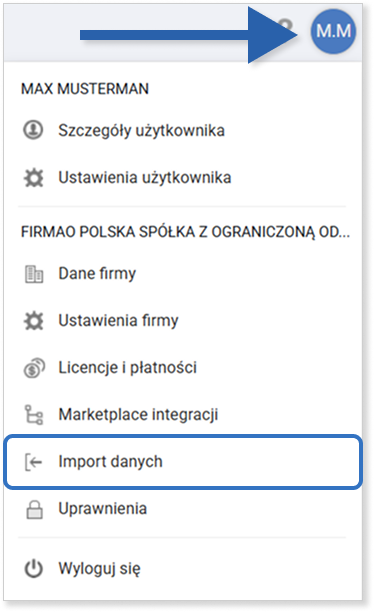
Task: Click the user details person icon
Action: [33, 130]
